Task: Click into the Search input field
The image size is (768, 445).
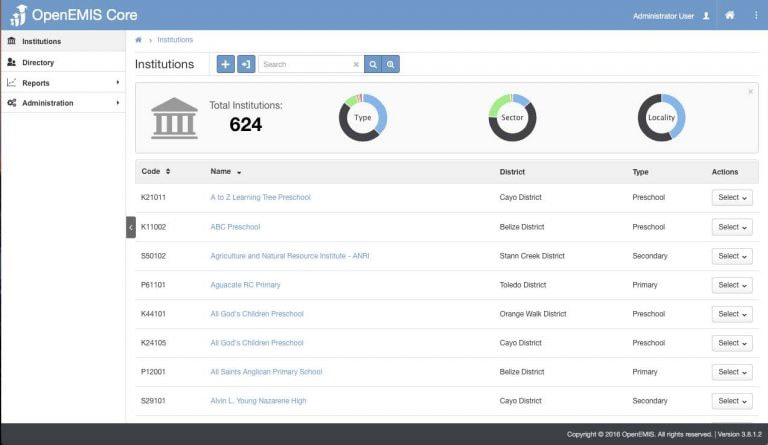Action: [x=305, y=64]
